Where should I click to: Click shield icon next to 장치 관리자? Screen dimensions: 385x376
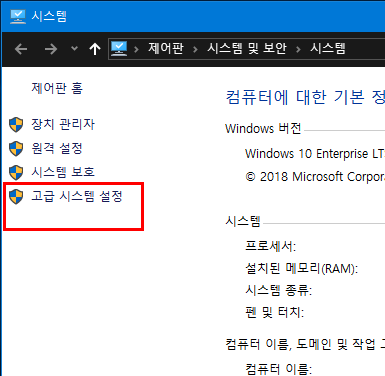(16, 125)
